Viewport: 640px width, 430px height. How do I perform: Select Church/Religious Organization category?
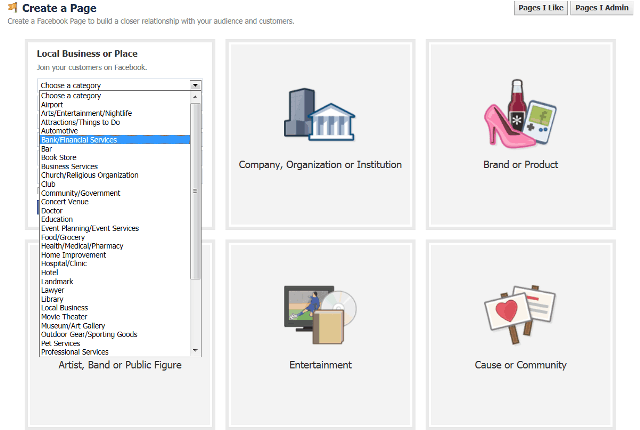pyautogui.click(x=115, y=175)
